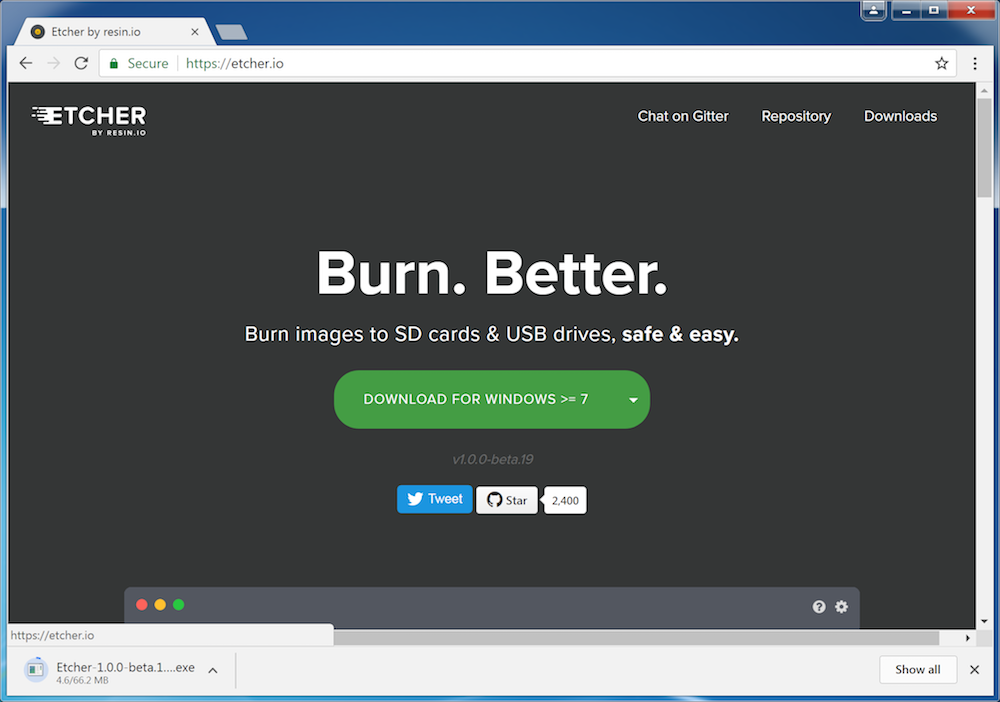Go to the Repository link

tap(796, 116)
